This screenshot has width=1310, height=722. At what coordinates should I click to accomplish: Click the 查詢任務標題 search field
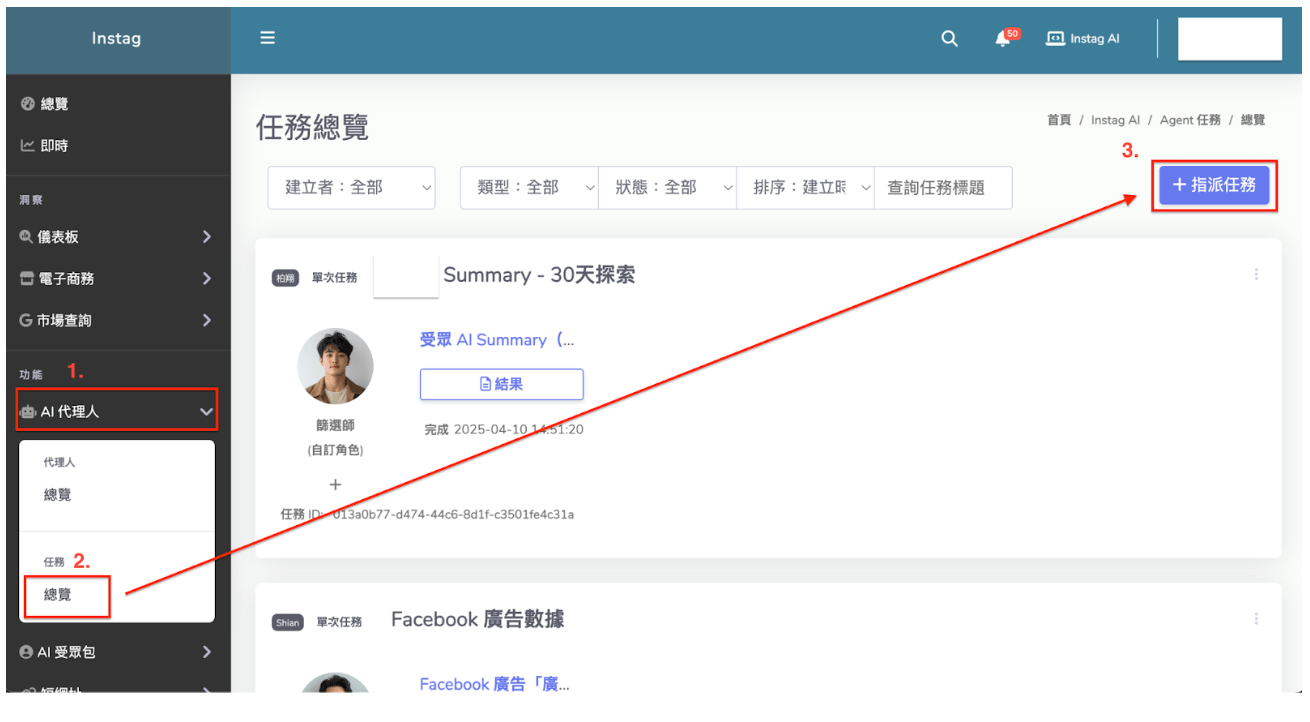[x=942, y=188]
